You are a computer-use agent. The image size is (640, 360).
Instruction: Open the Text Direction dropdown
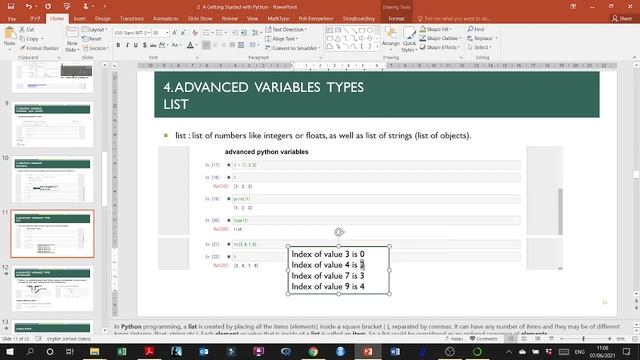(x=287, y=29)
